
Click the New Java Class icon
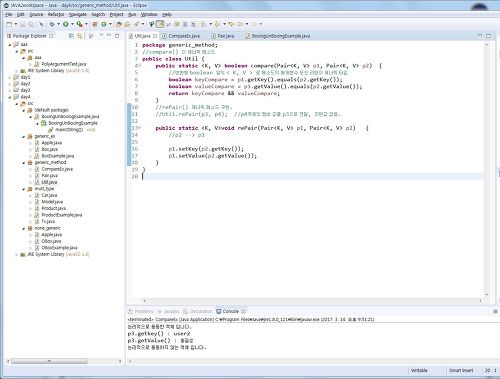[104, 24]
